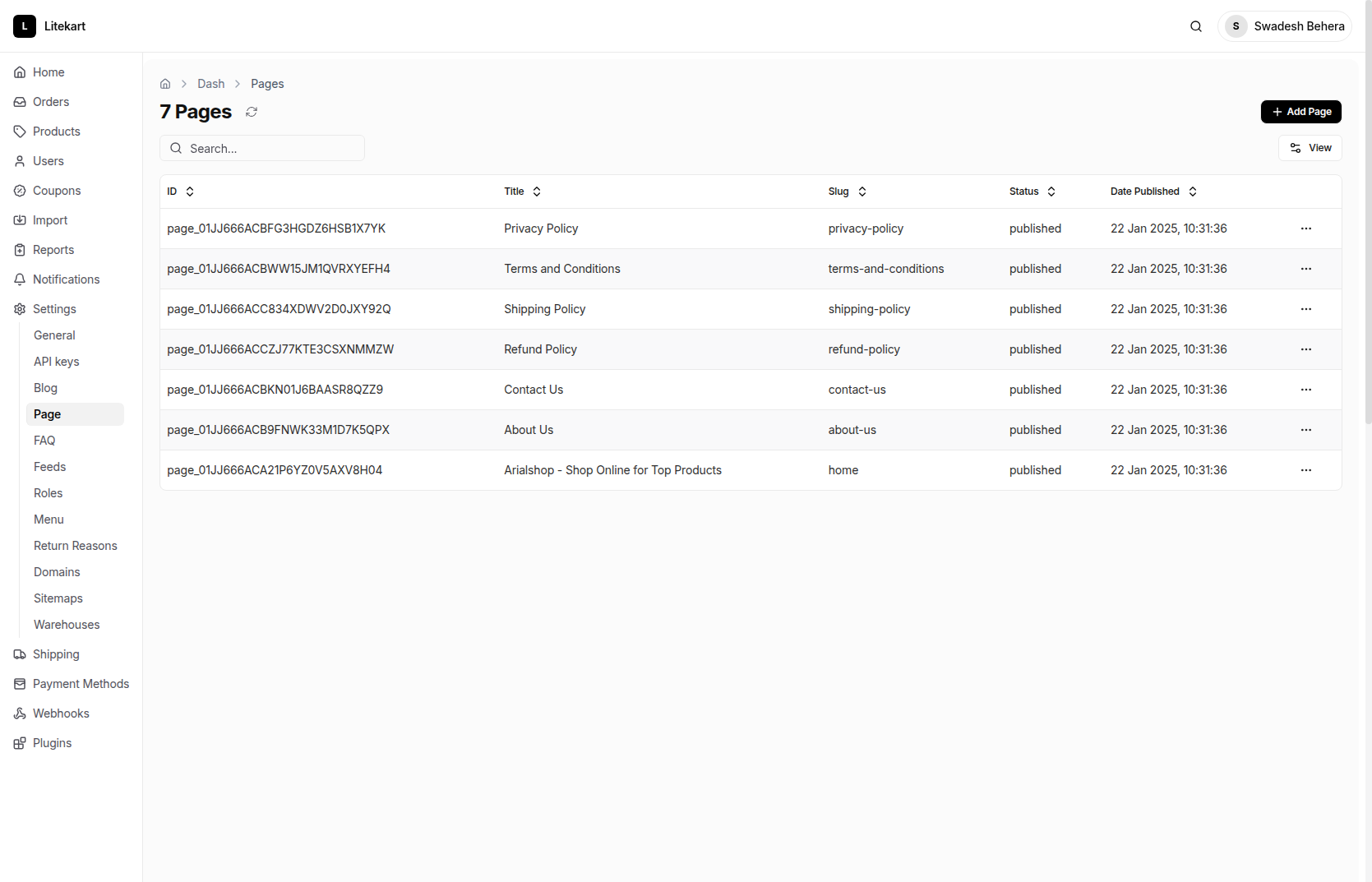Open the search magnifier in header
Screen dimensions: 1372x882
(1196, 26)
